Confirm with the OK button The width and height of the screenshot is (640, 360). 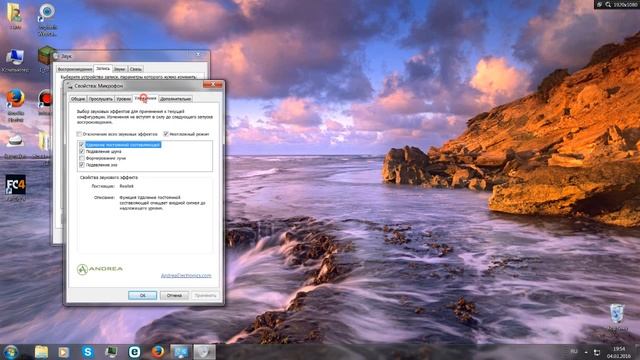click(x=142, y=295)
